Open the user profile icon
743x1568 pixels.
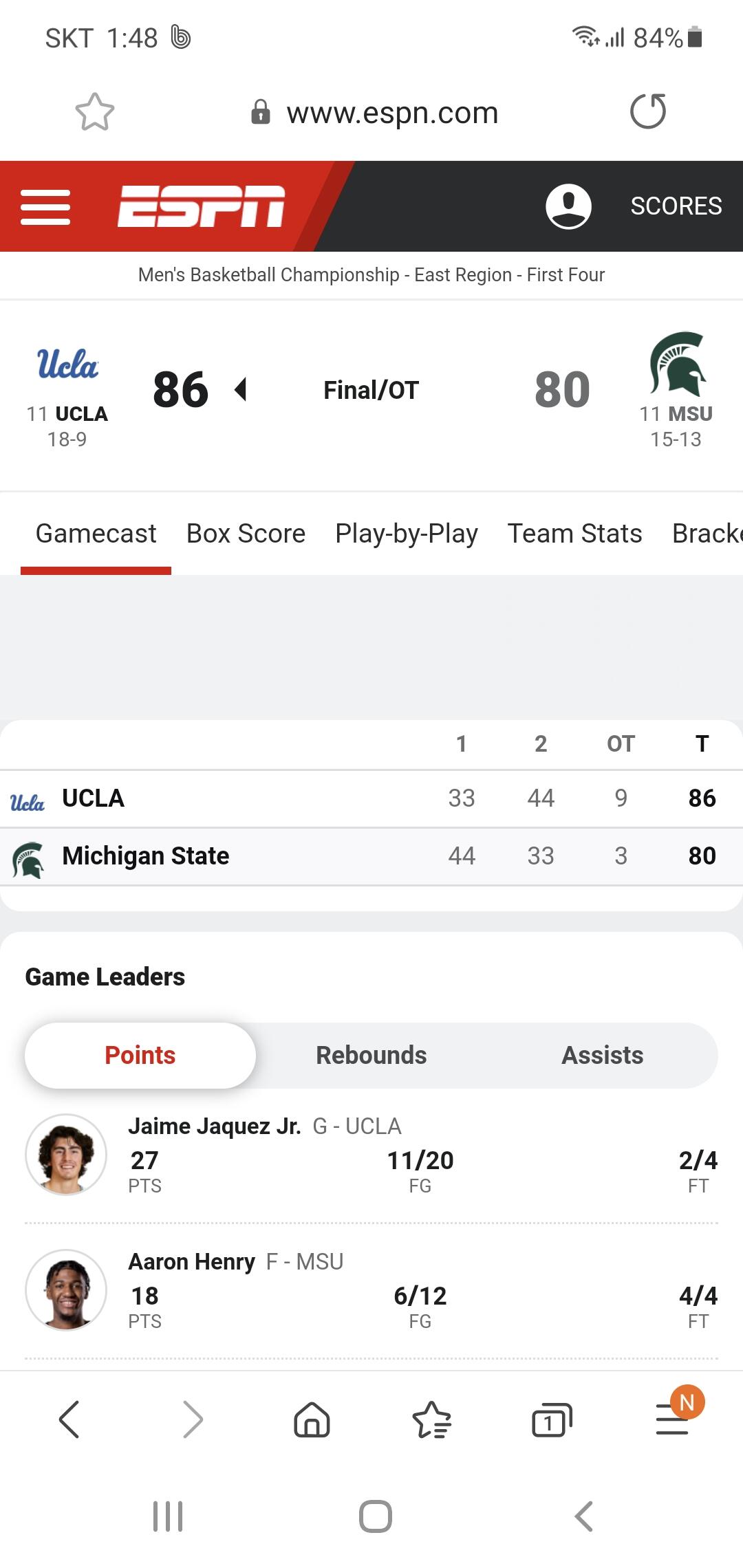click(x=568, y=206)
